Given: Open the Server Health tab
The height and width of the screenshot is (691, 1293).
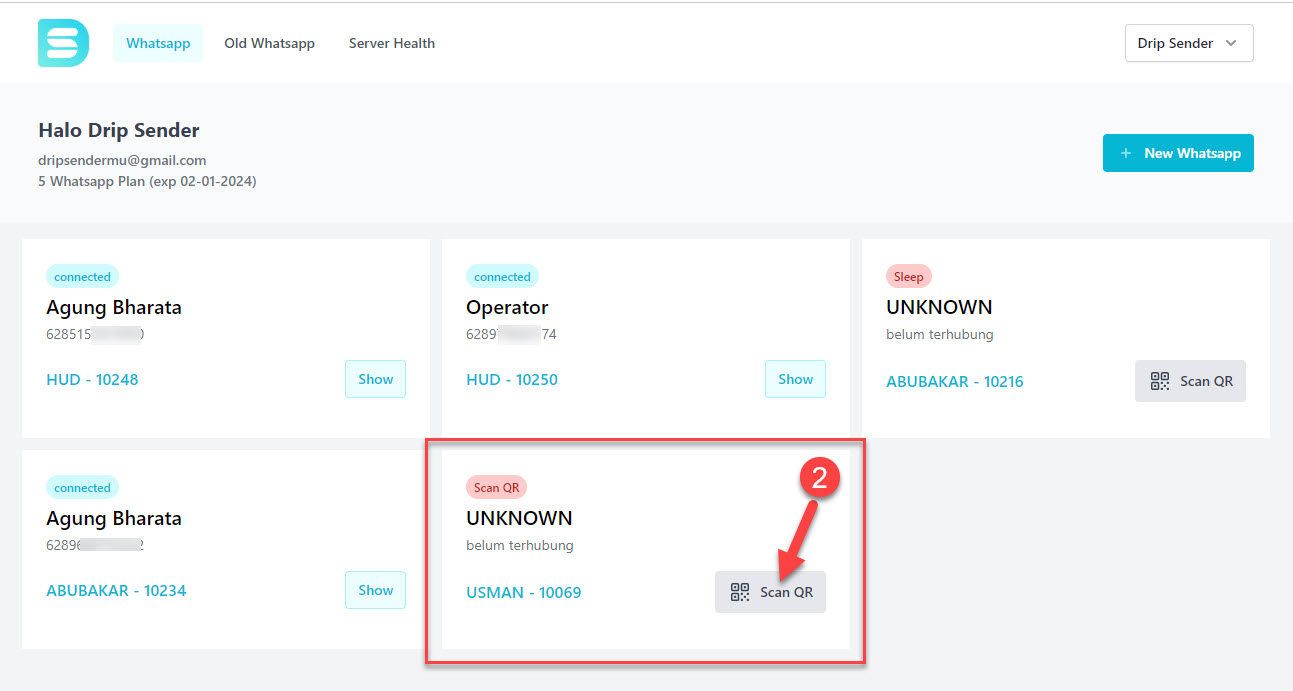Looking at the screenshot, I should [x=392, y=43].
